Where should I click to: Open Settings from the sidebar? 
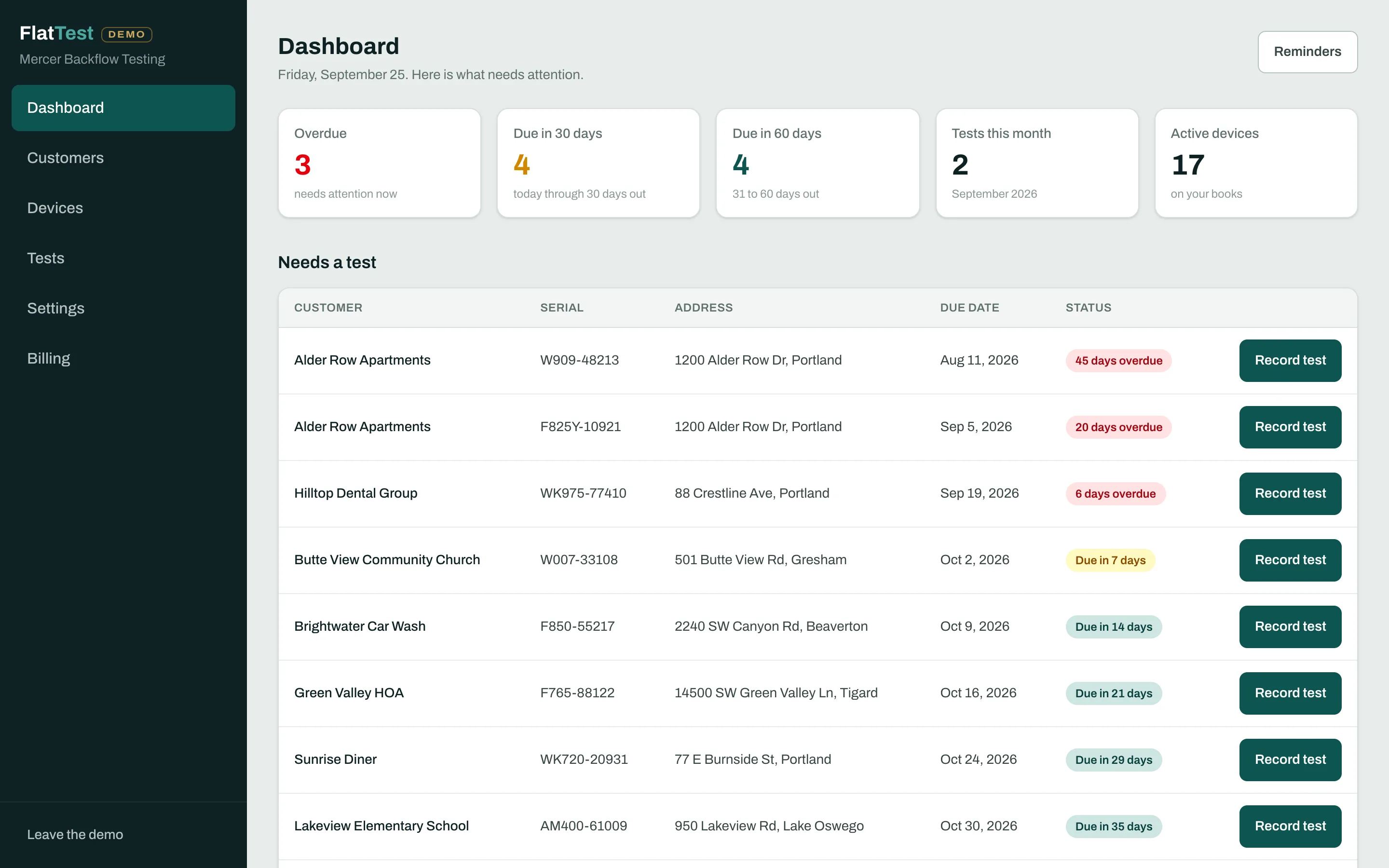tap(123, 308)
